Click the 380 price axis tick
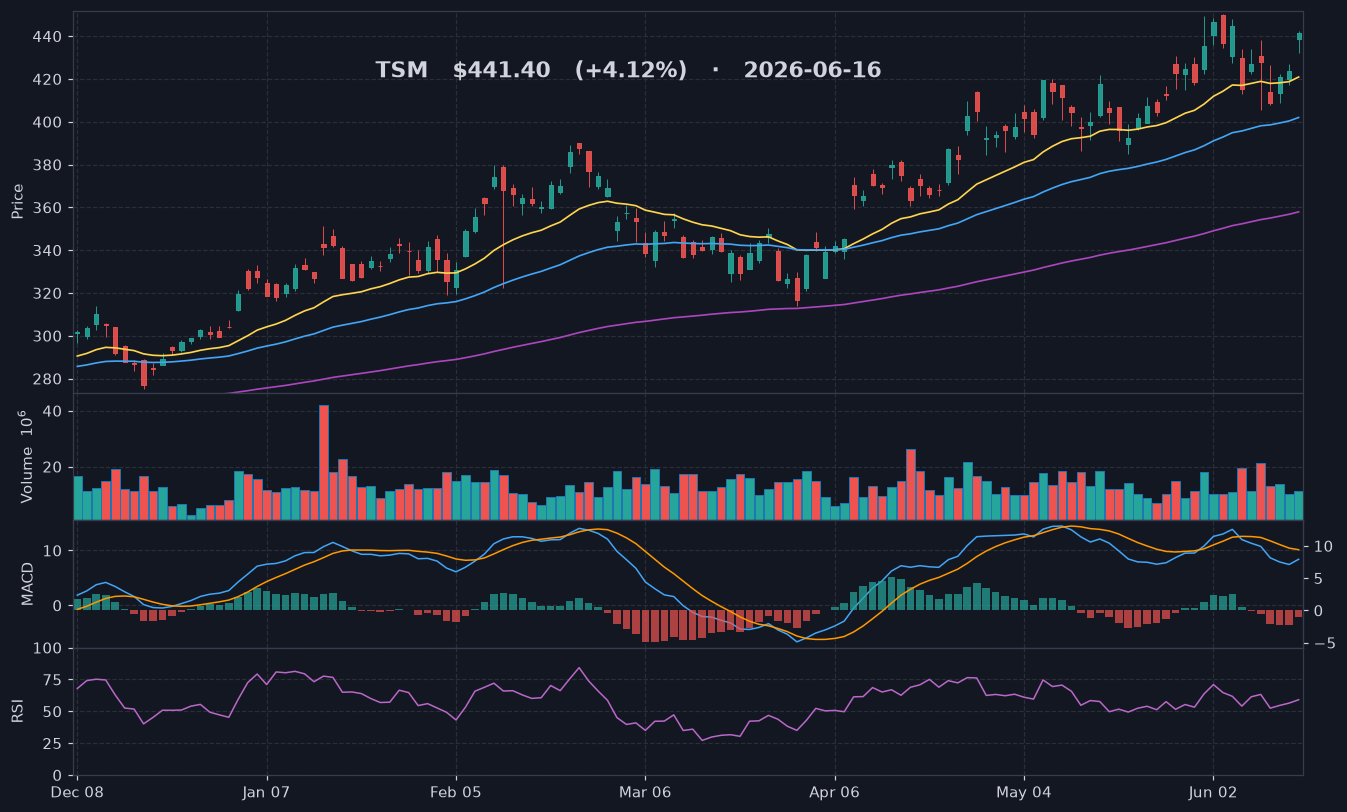1347x812 pixels. [x=50, y=165]
